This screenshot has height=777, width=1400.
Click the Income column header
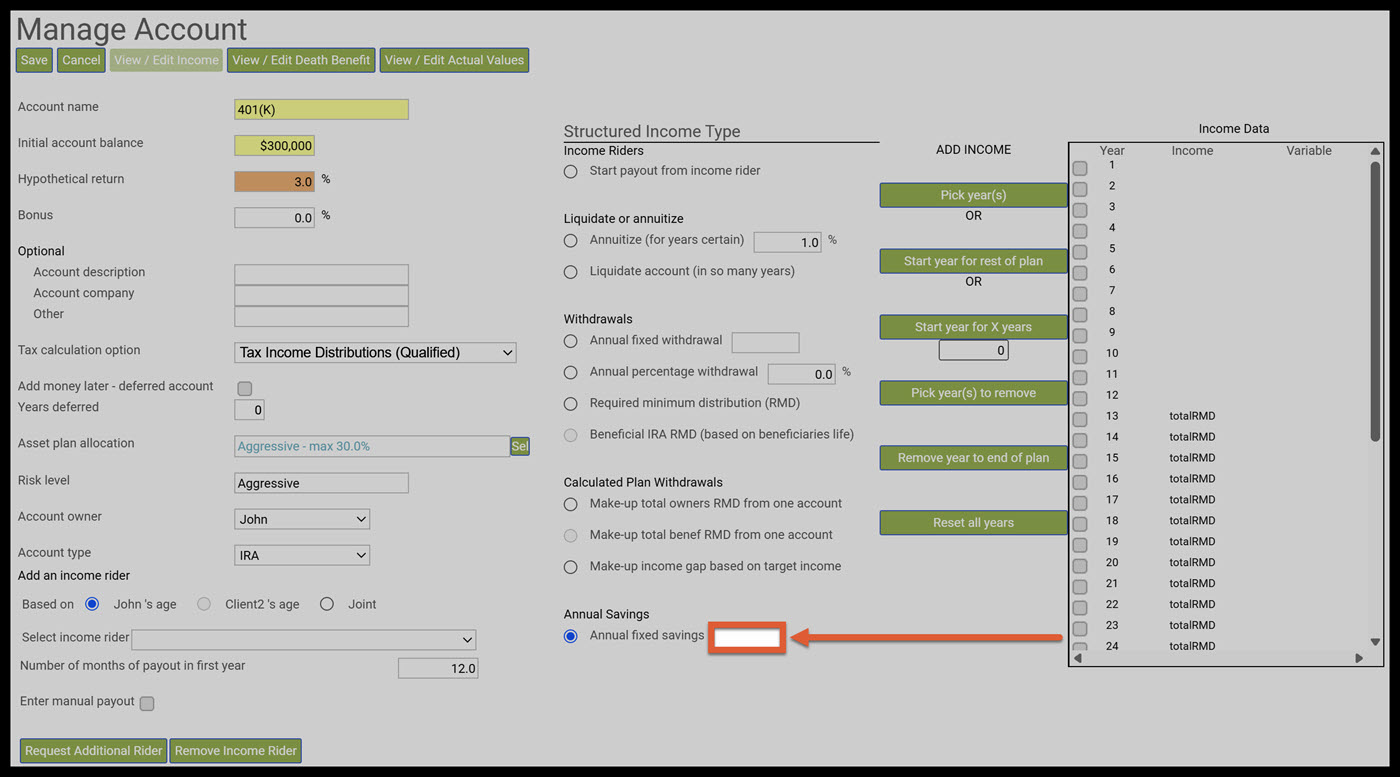1192,151
